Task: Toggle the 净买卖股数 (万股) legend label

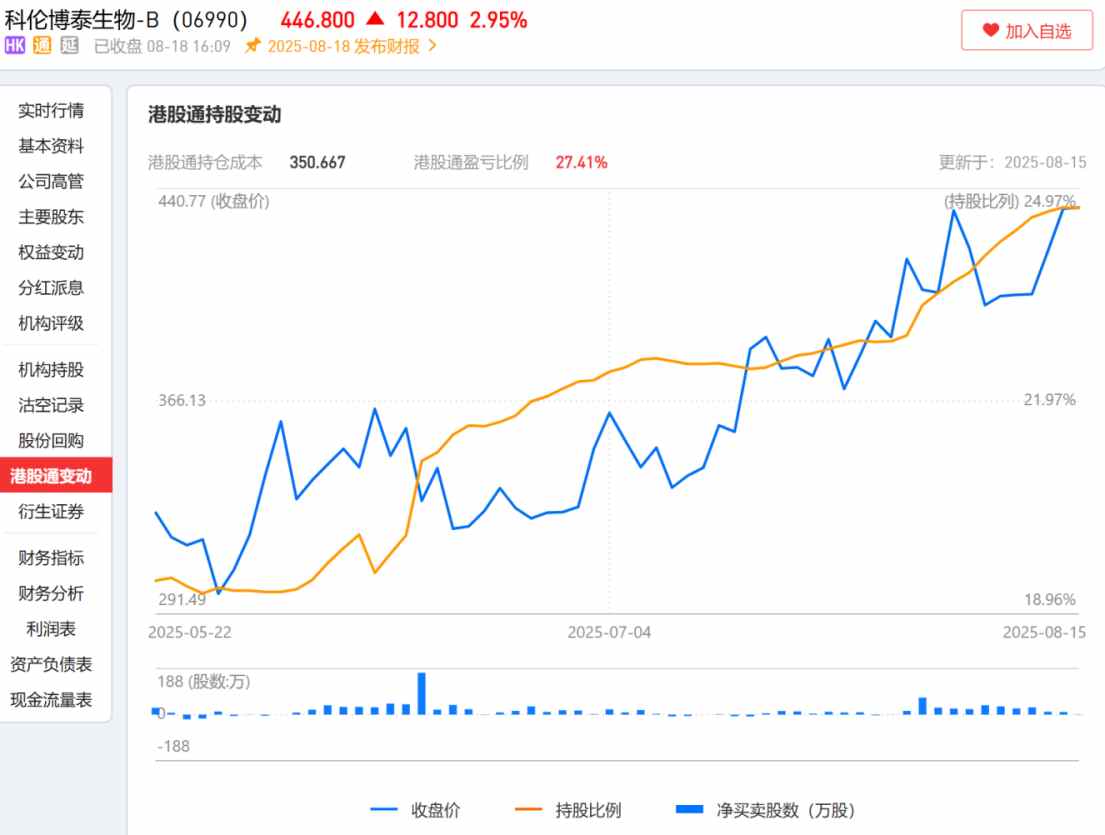Action: click(x=786, y=810)
